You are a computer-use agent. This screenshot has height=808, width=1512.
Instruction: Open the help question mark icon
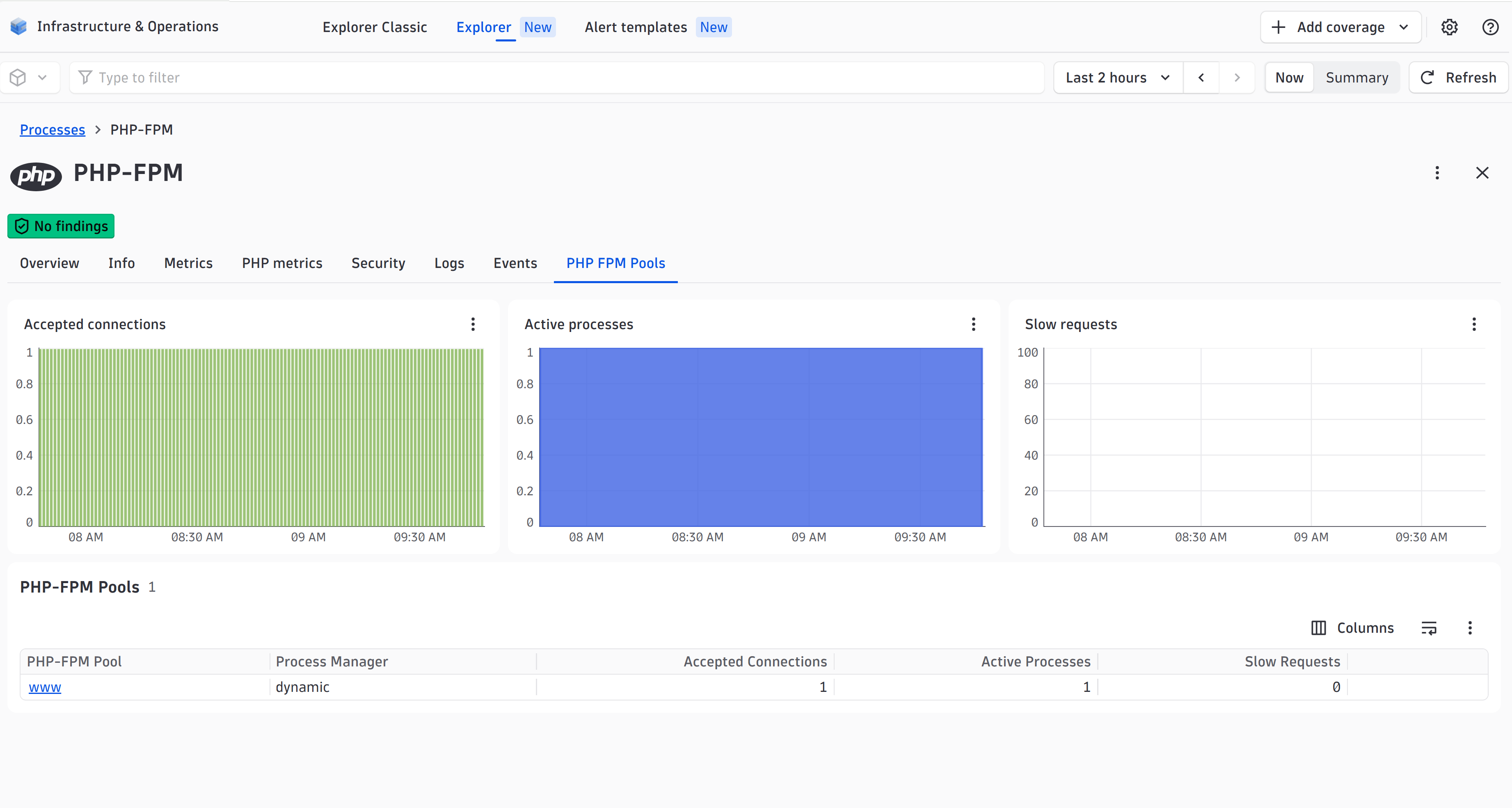[x=1490, y=27]
